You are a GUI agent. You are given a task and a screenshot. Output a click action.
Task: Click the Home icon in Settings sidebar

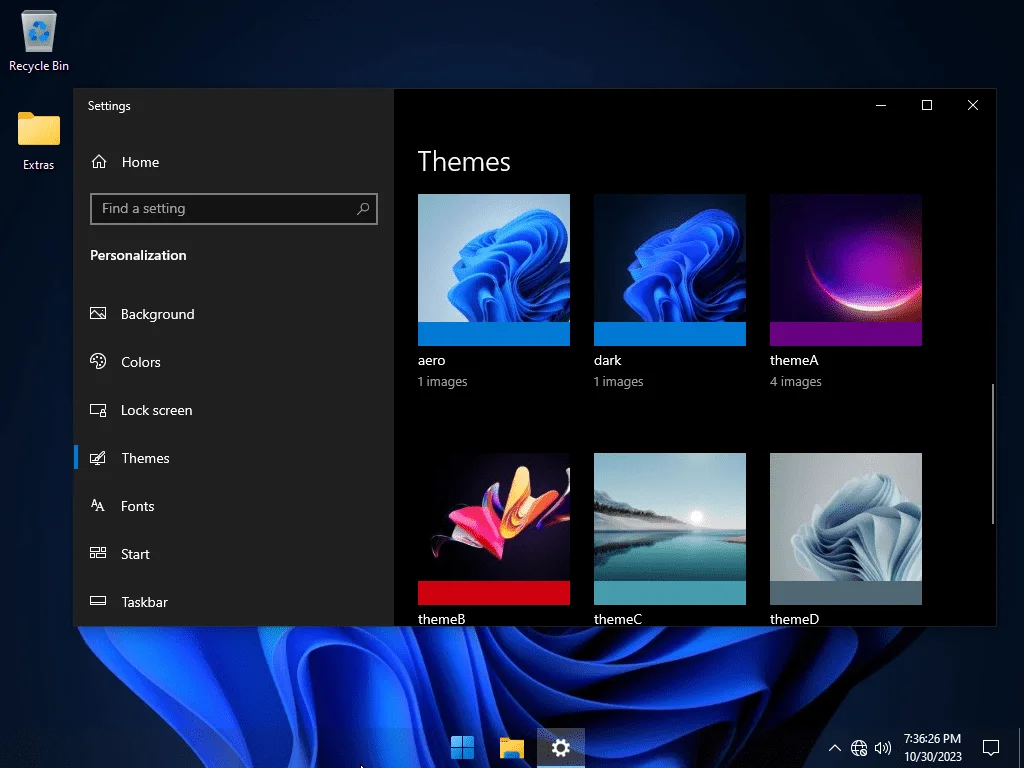pyautogui.click(x=99, y=161)
